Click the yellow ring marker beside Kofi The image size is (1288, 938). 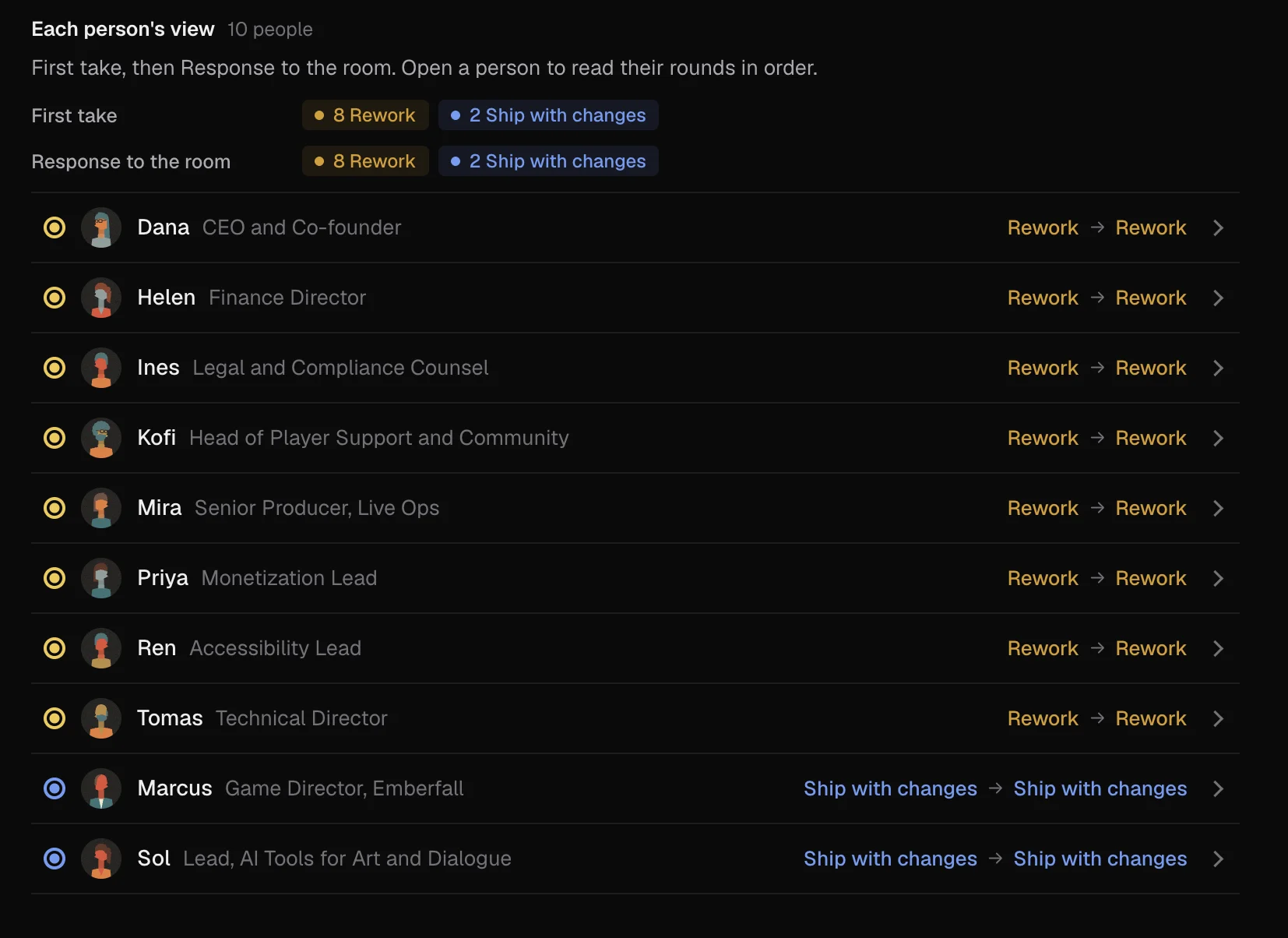point(55,438)
